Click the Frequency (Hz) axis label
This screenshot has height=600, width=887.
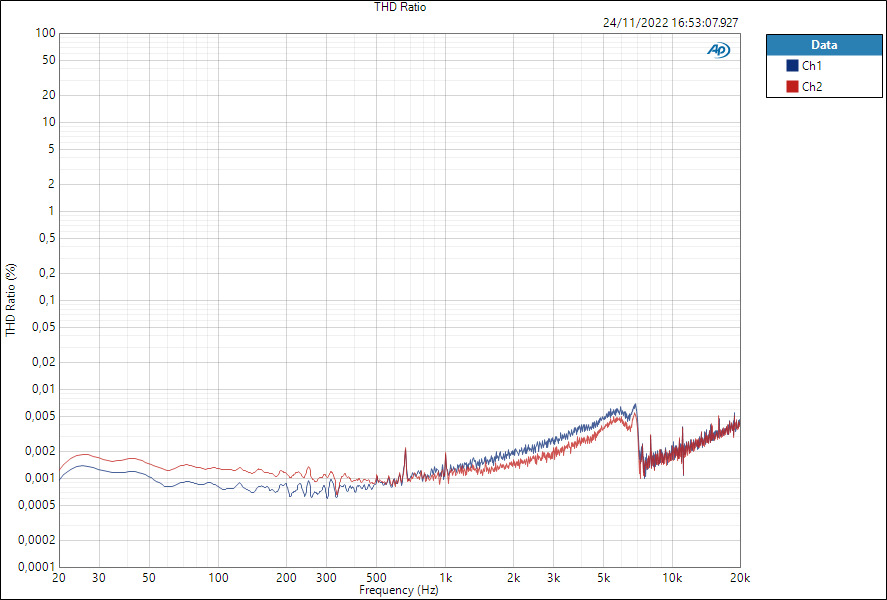[399, 590]
